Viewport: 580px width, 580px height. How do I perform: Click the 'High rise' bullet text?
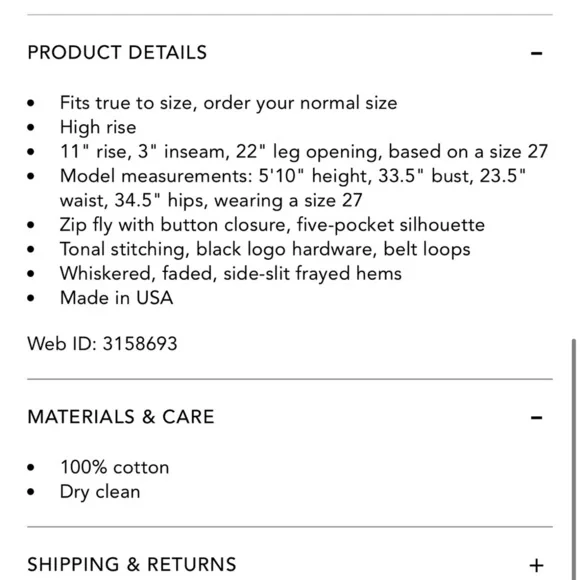coord(98,127)
